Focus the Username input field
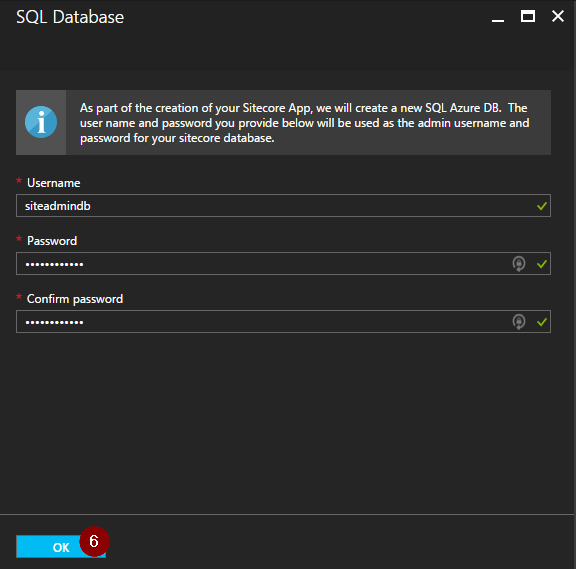Image resolution: width=576 pixels, height=569 pixels. point(283,206)
